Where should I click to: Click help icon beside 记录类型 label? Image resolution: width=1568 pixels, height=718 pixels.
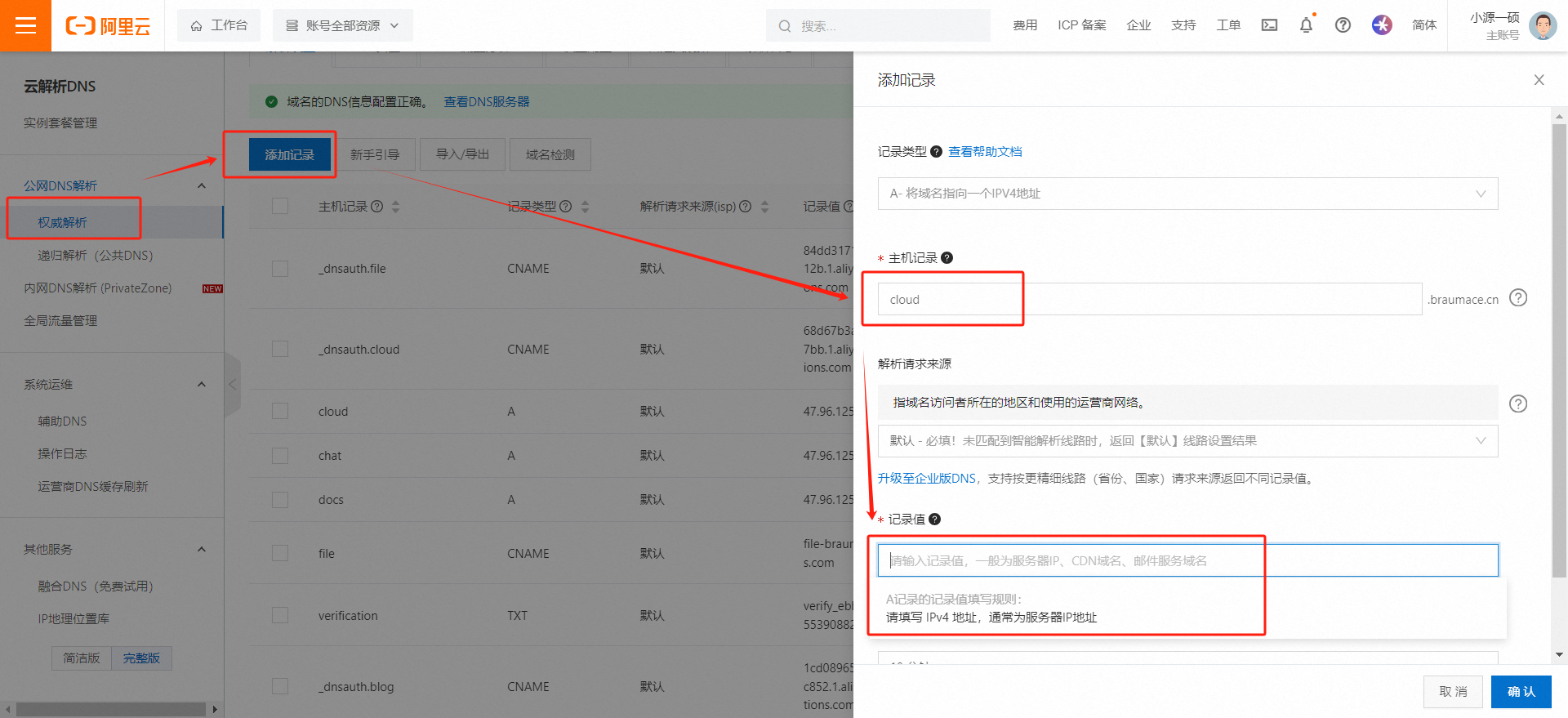coord(937,152)
